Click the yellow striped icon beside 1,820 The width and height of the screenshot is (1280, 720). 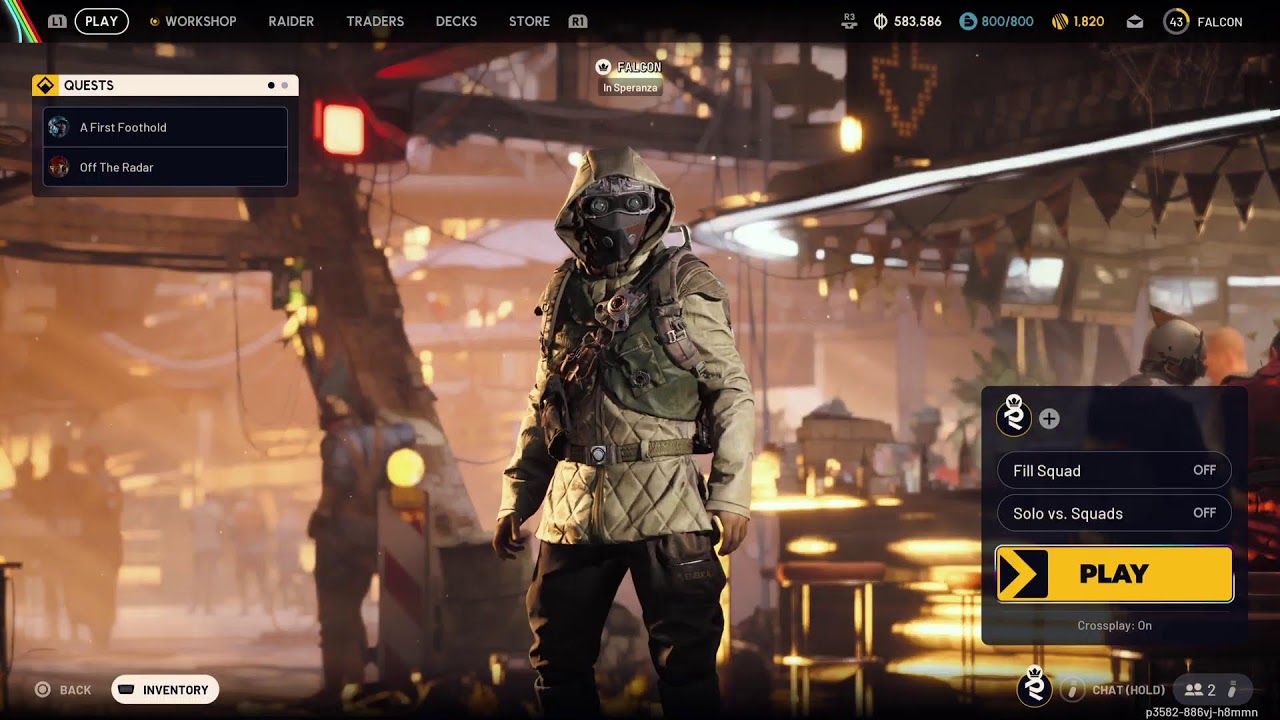(x=1060, y=21)
